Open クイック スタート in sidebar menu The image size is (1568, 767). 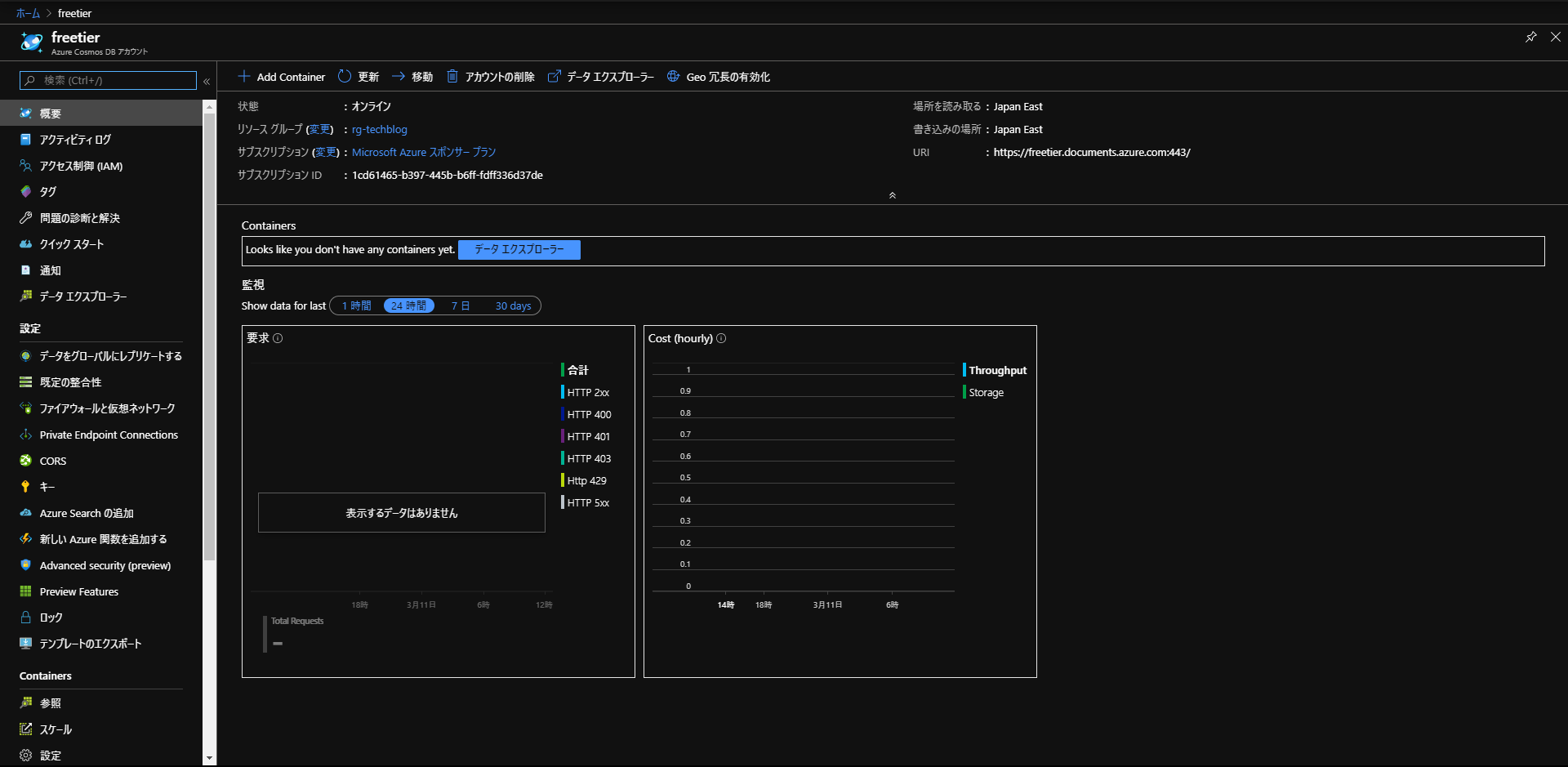tap(72, 244)
